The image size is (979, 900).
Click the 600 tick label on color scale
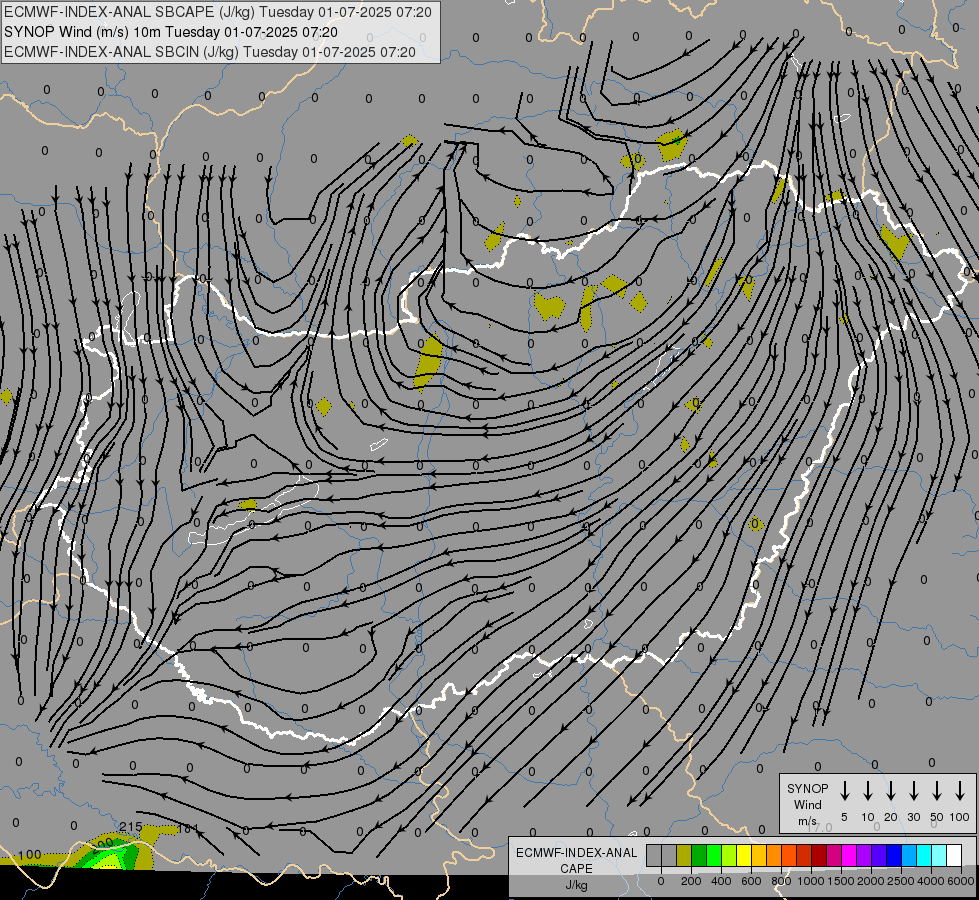(x=751, y=881)
